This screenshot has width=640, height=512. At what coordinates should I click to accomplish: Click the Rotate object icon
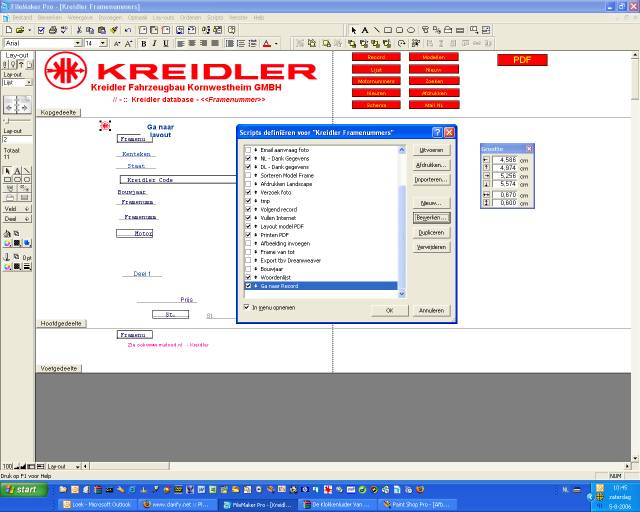click(x=402, y=43)
